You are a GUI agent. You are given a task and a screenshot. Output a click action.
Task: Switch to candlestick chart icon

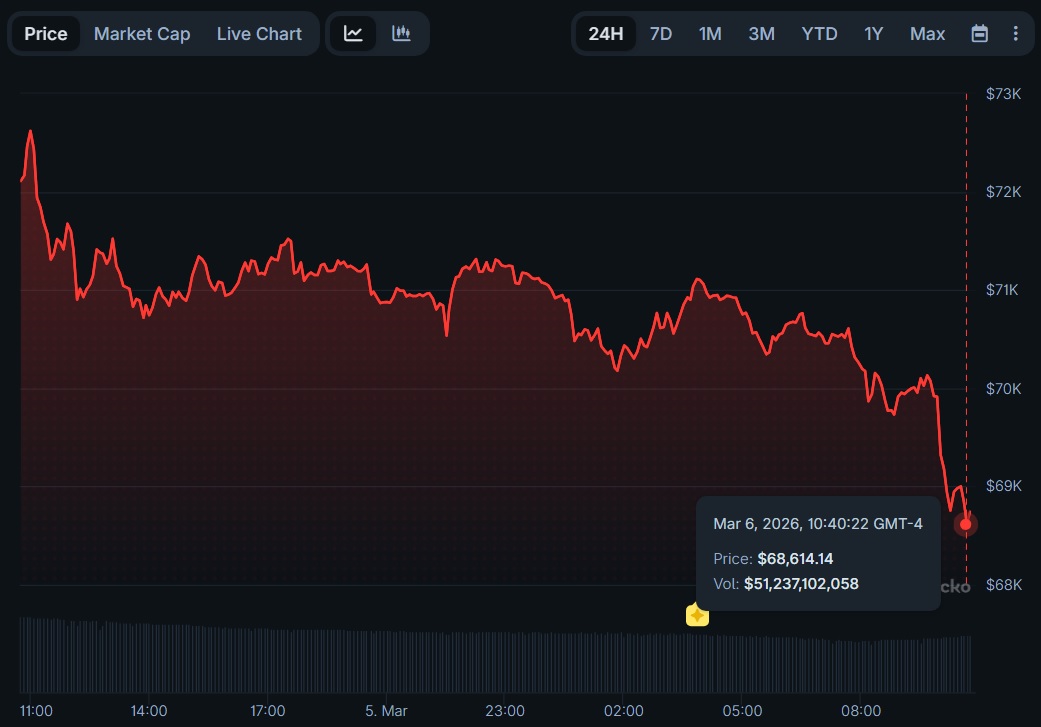pos(401,33)
